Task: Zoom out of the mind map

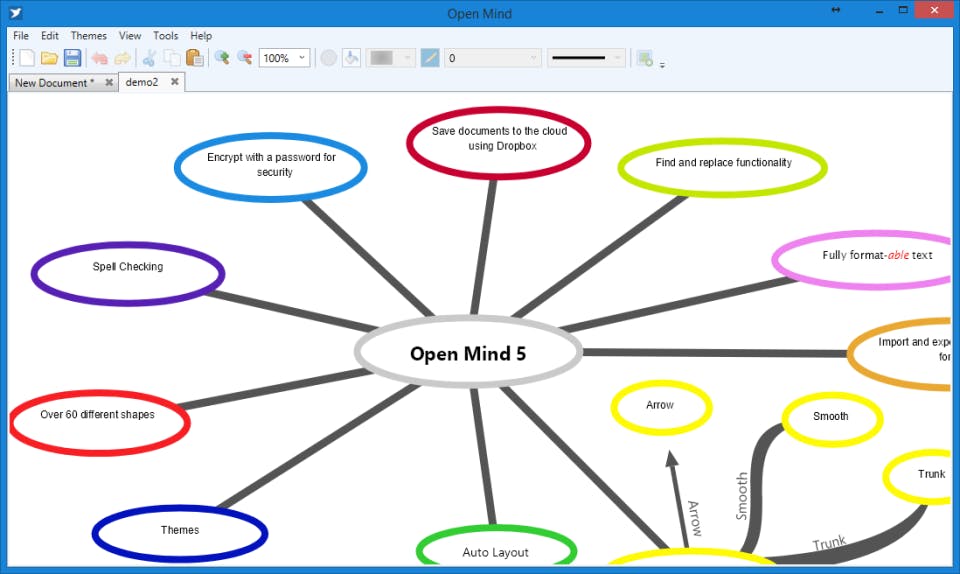Action: [245, 58]
